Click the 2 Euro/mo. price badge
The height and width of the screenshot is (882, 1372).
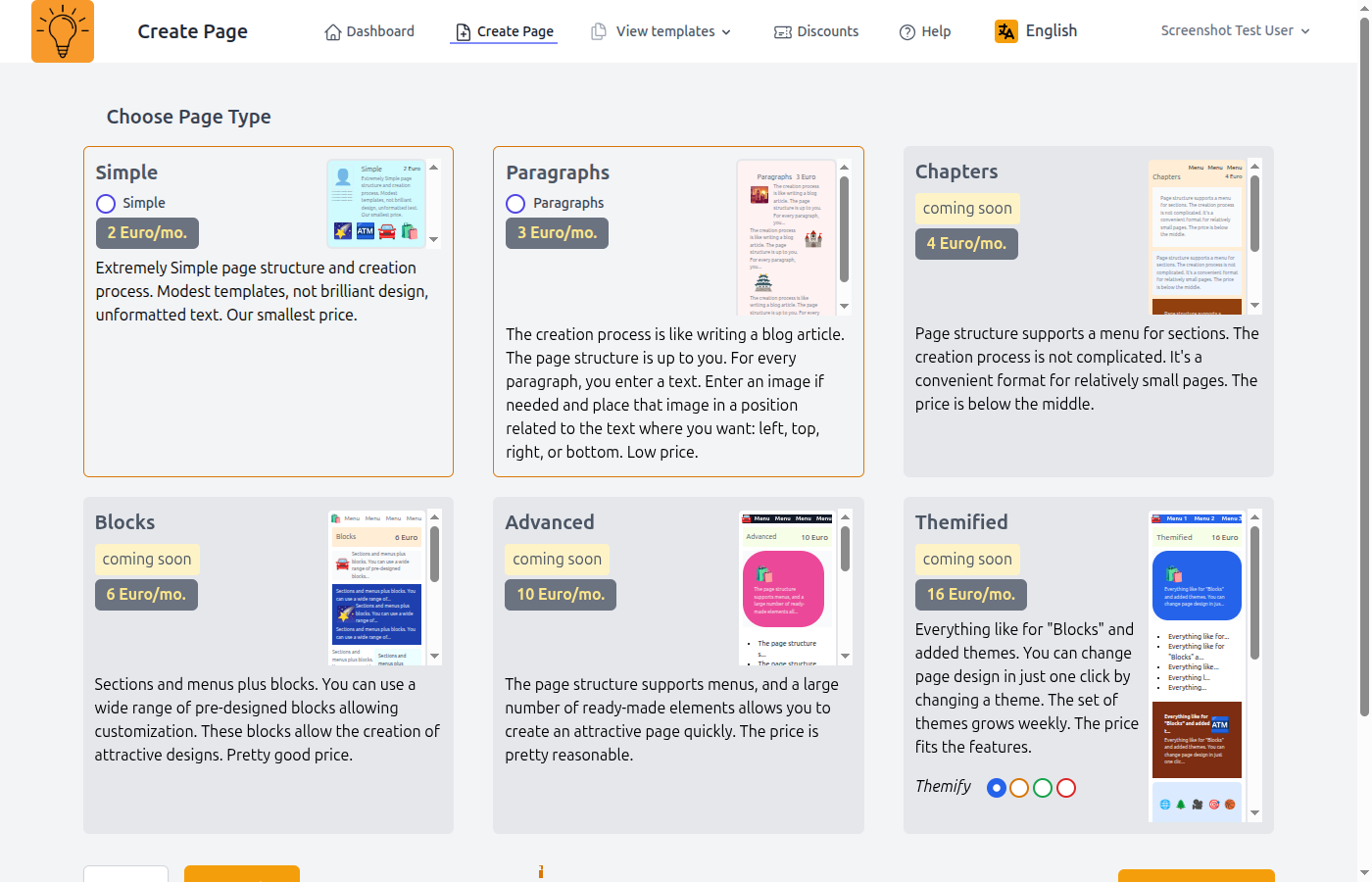pos(147,233)
